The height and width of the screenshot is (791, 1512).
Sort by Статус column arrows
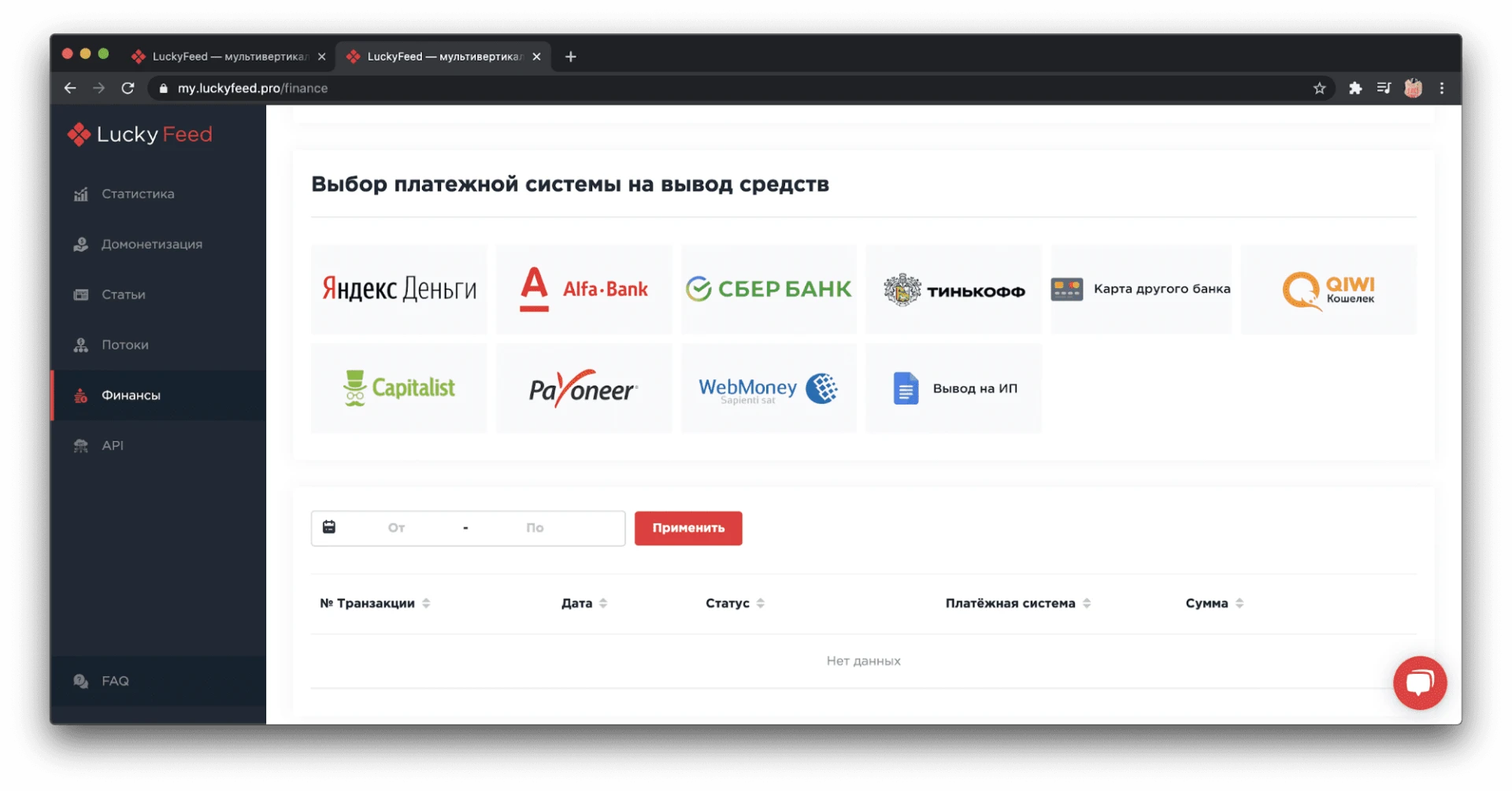click(760, 604)
